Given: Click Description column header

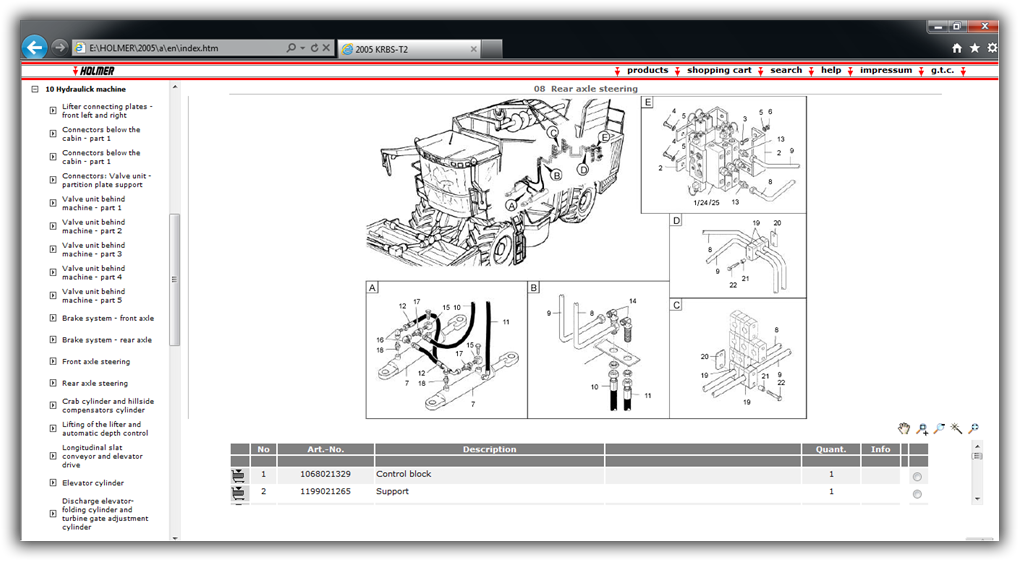Looking at the screenshot, I should (x=489, y=449).
